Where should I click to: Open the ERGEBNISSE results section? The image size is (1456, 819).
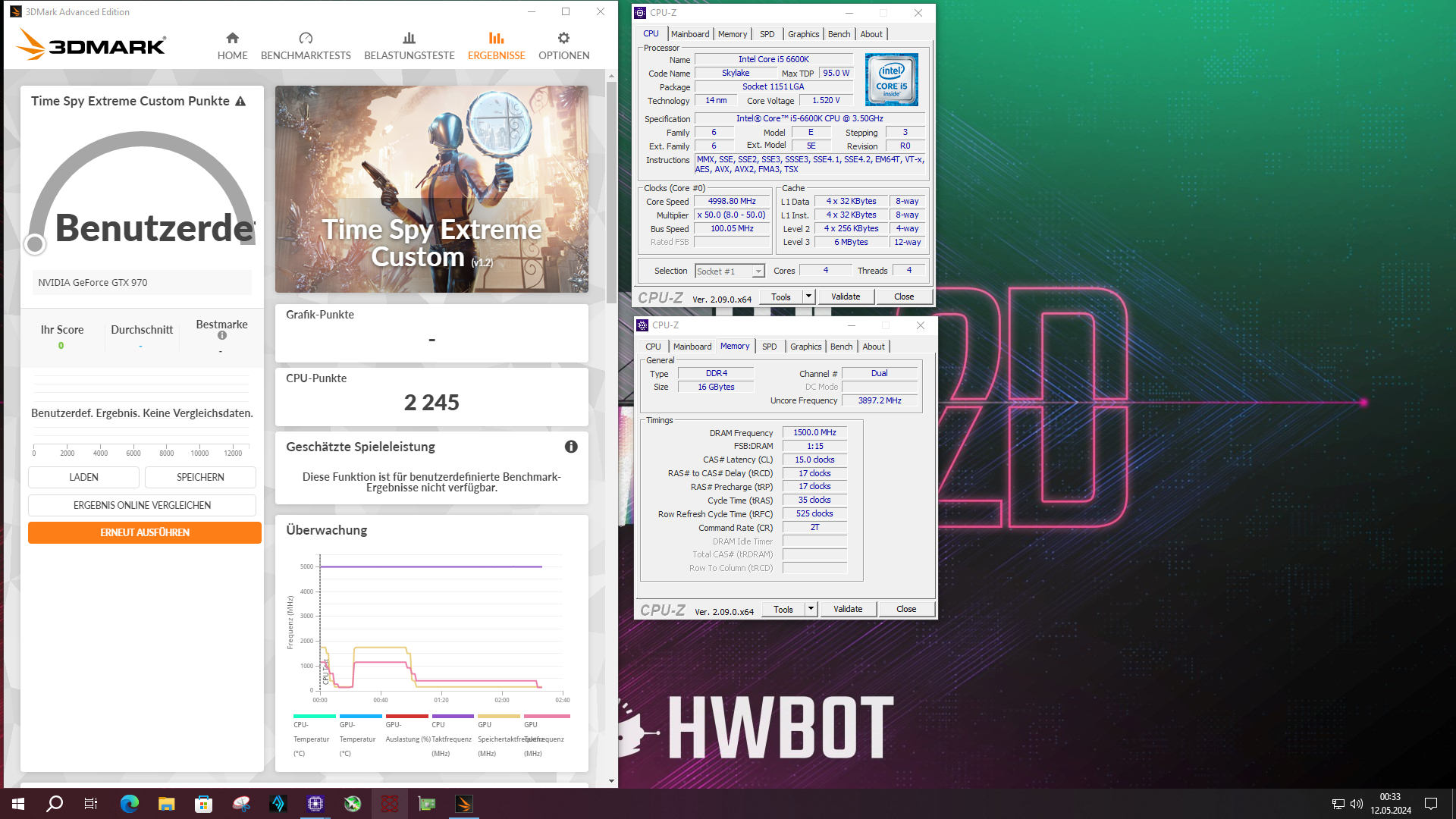(497, 46)
